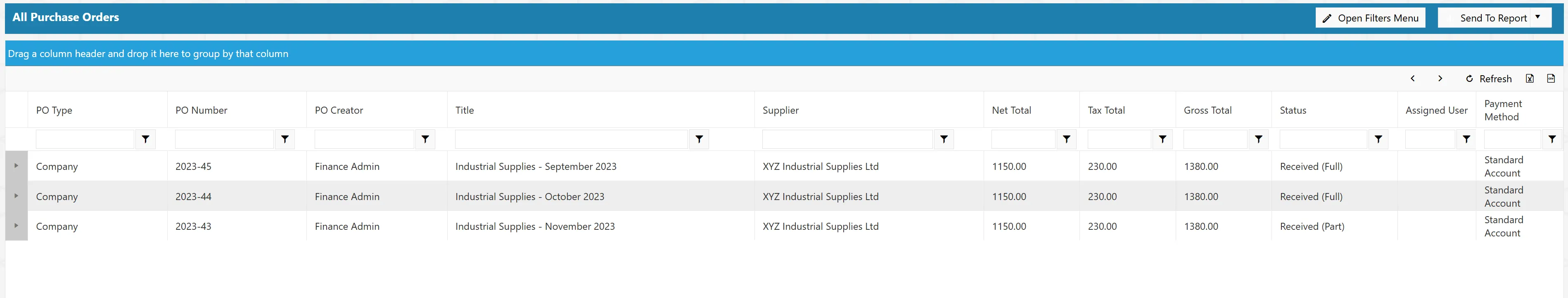The image size is (1568, 298).
Task: Open the filter icon for PO Type
Action: (x=145, y=140)
